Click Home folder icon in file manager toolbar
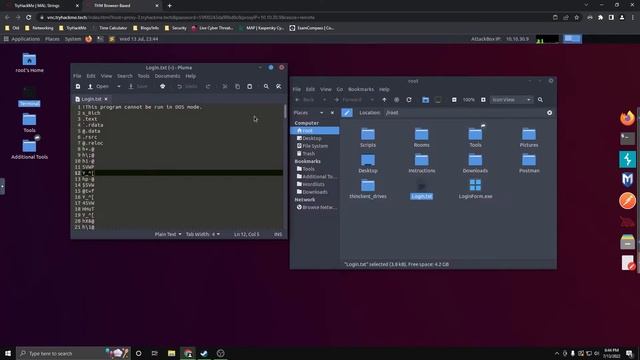Image resolution: width=640 pixels, height=360 pixels. coord(425,100)
